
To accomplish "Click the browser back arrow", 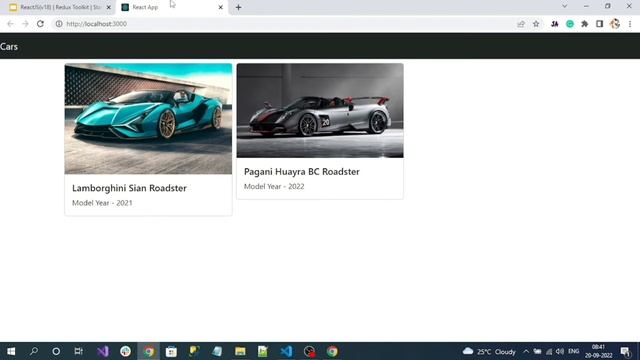I will [10, 24].
